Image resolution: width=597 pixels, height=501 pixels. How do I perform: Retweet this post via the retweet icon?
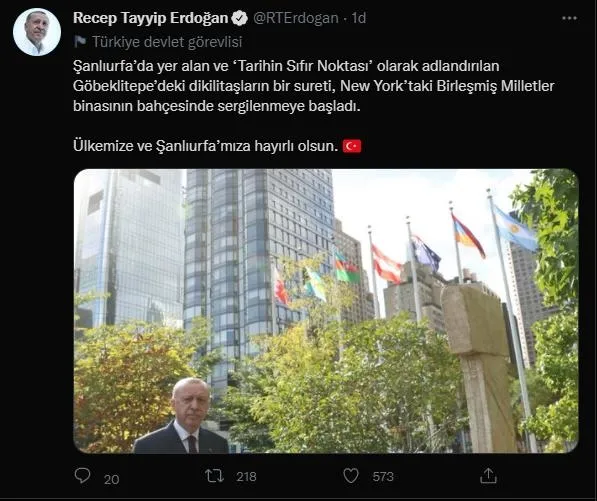tap(214, 476)
